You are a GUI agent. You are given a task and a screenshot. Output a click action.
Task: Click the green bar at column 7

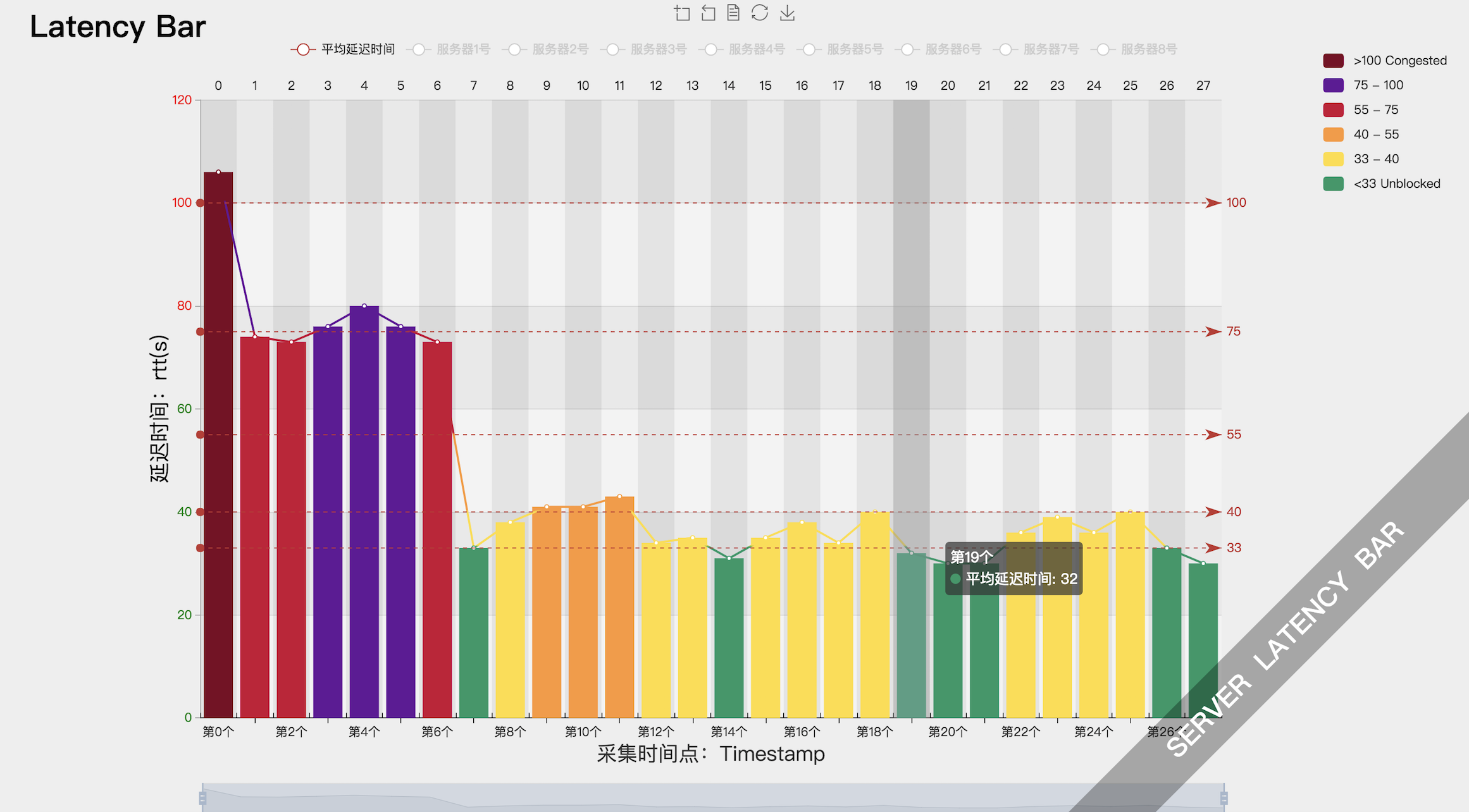pyautogui.click(x=474, y=633)
